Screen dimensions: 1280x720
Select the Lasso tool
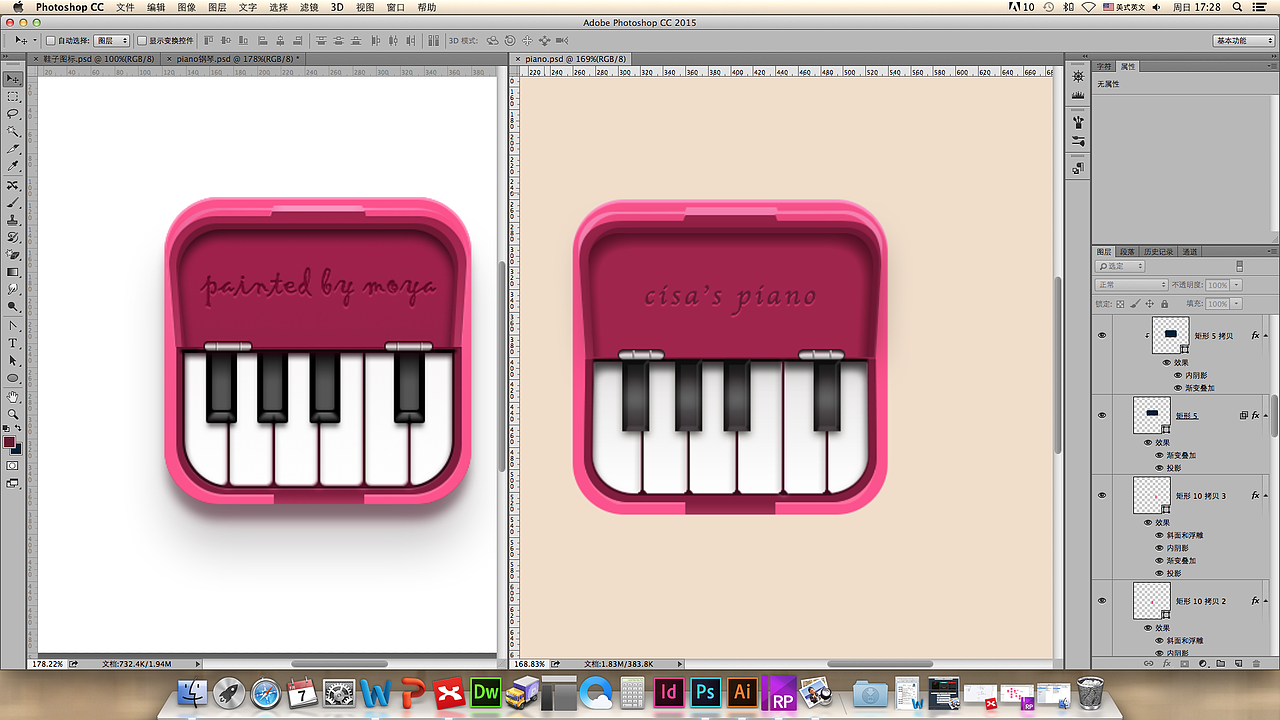coord(13,114)
